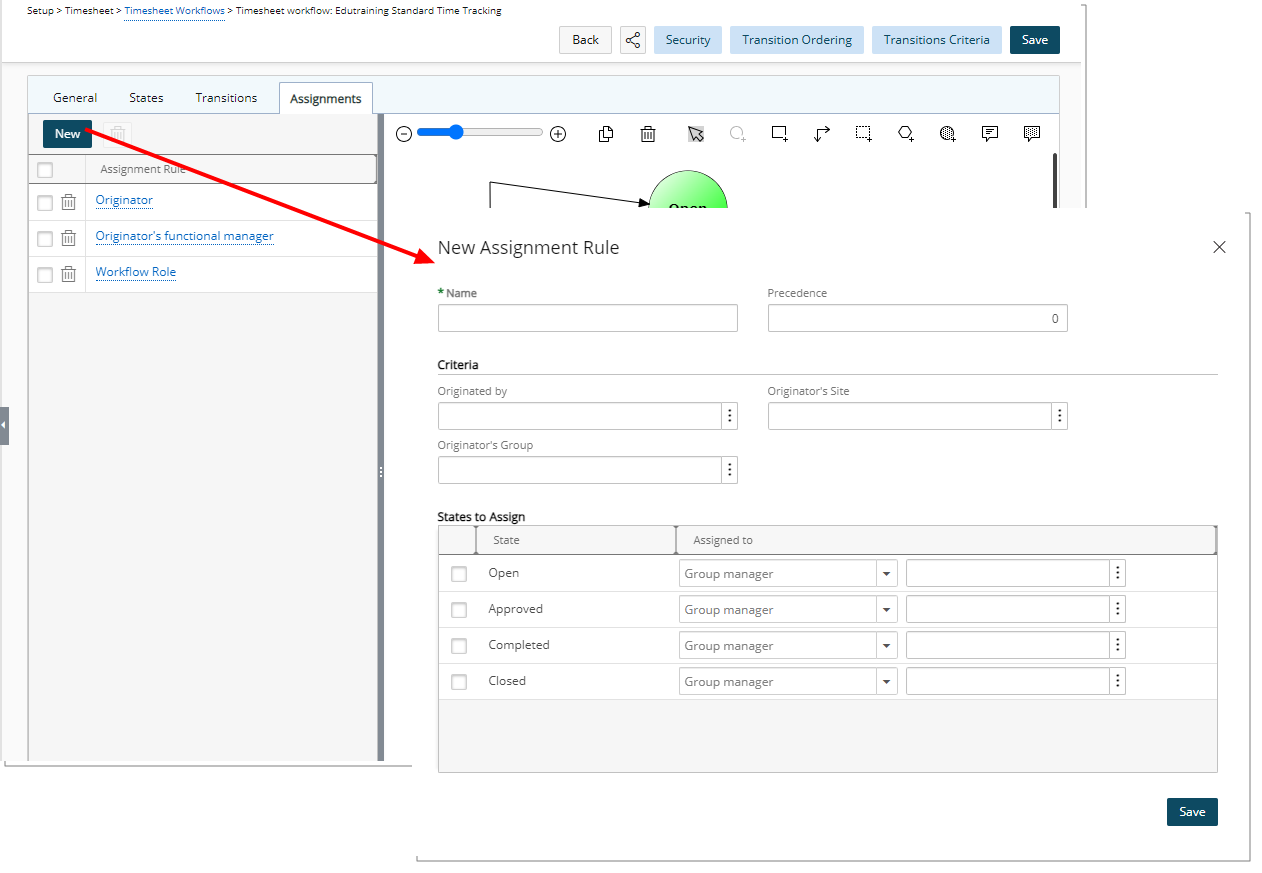Click the Transition Ordering button
Screen dimensions: 1262x873
(x=797, y=40)
